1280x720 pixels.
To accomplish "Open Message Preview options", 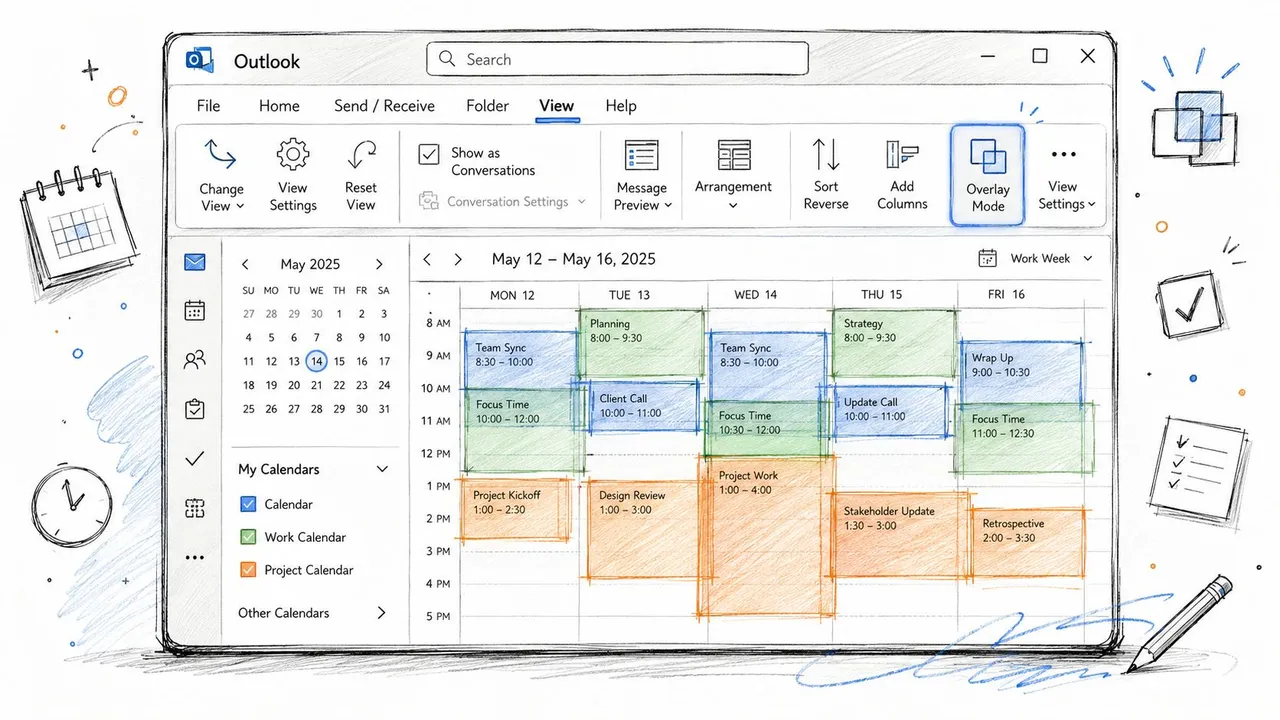I will point(641,175).
